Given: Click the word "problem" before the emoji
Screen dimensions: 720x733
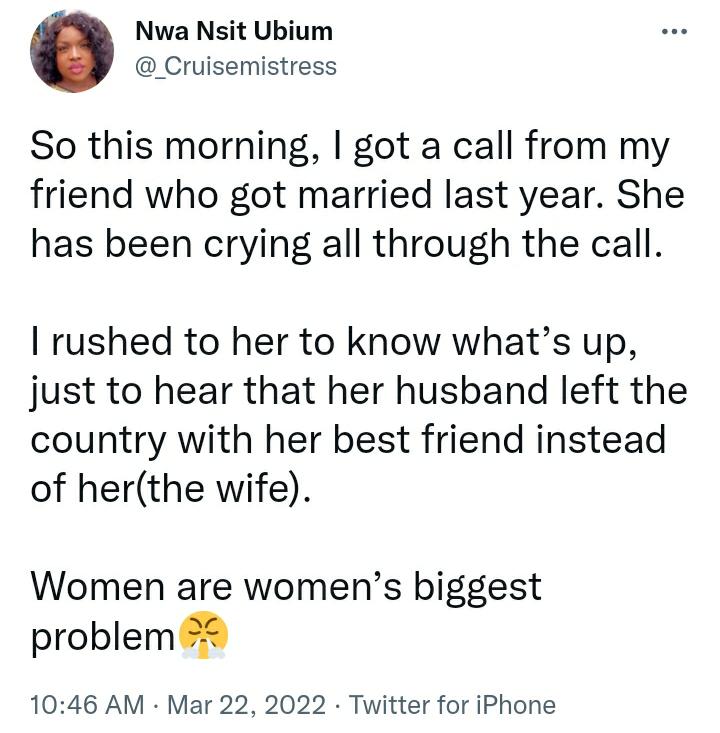Looking at the screenshot, I should point(103,638).
